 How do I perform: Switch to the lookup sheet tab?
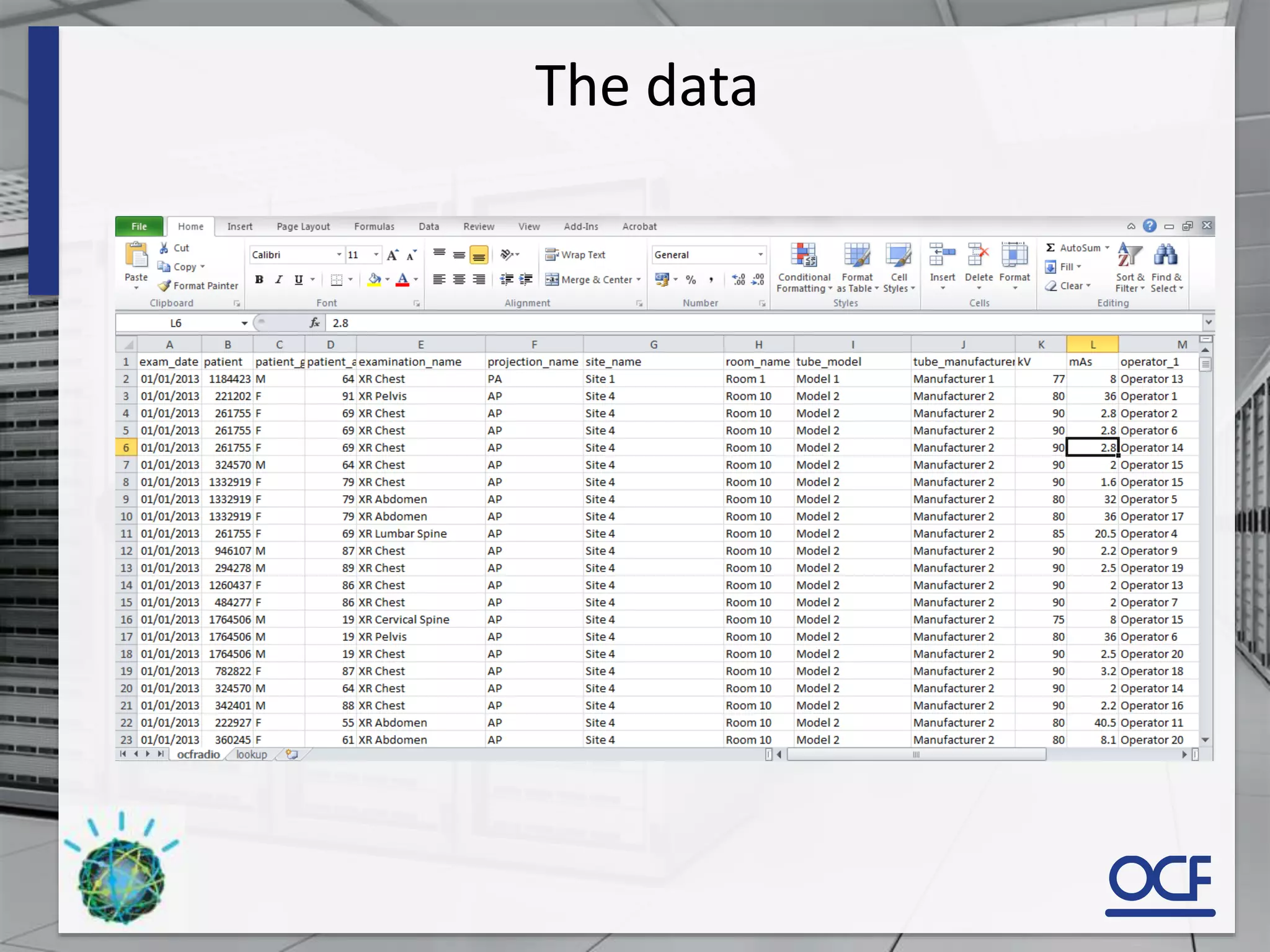click(251, 754)
